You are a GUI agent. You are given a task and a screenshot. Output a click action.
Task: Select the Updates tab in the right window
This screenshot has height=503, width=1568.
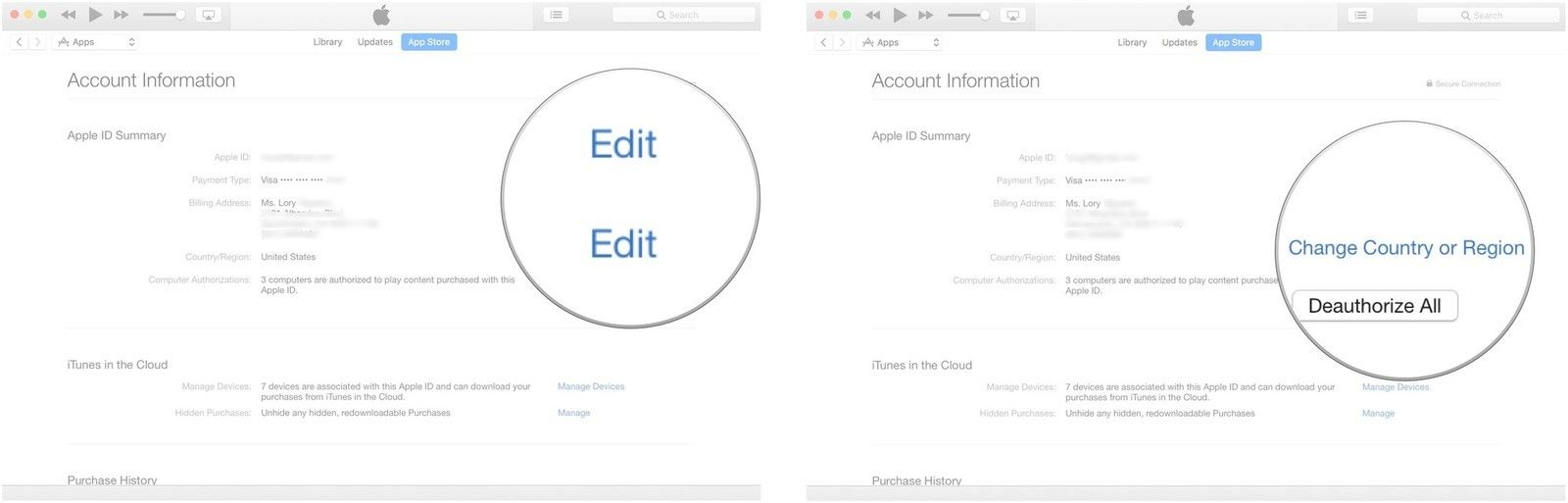(x=1179, y=42)
